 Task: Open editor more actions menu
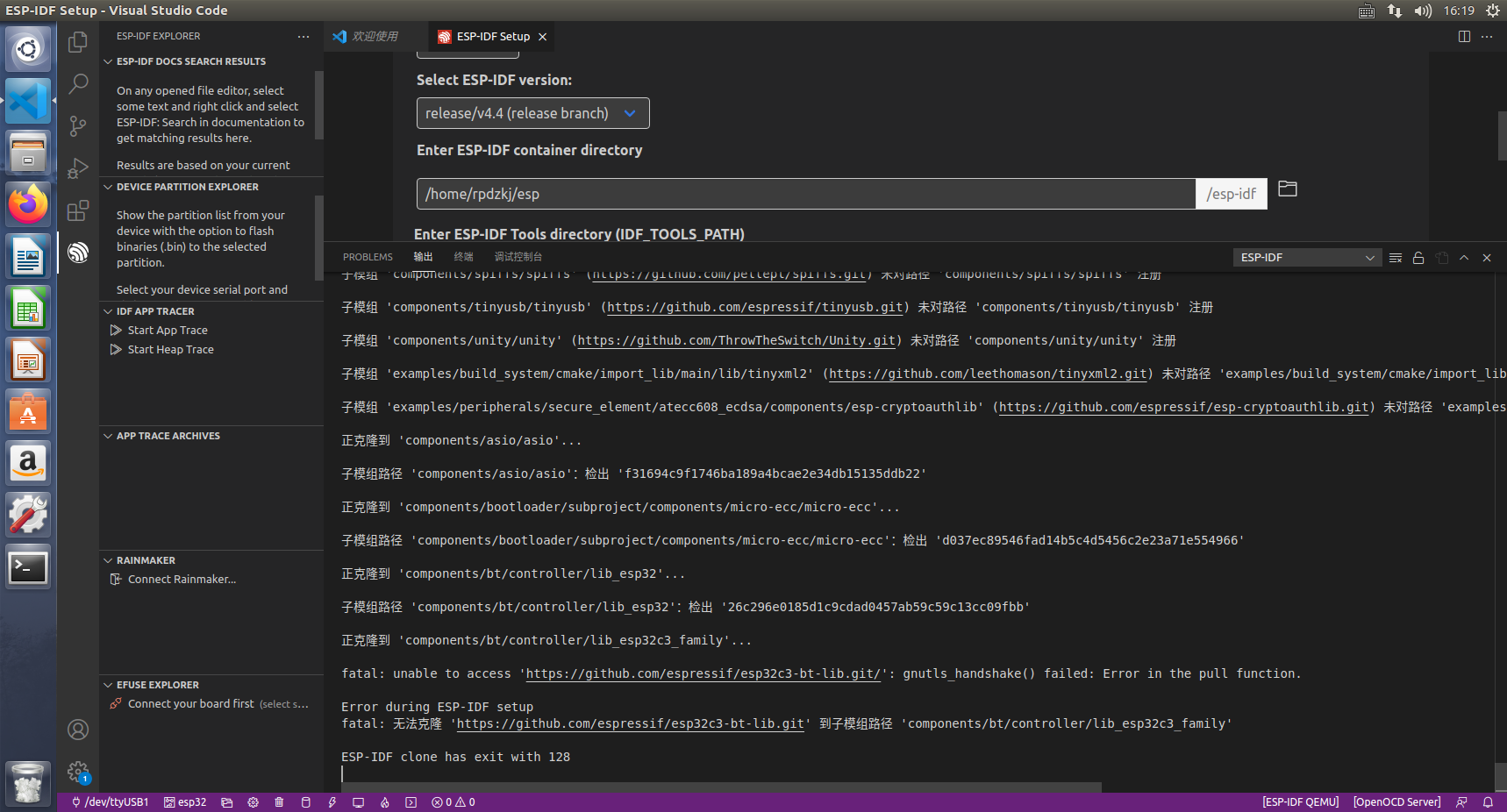pyautogui.click(x=1487, y=36)
